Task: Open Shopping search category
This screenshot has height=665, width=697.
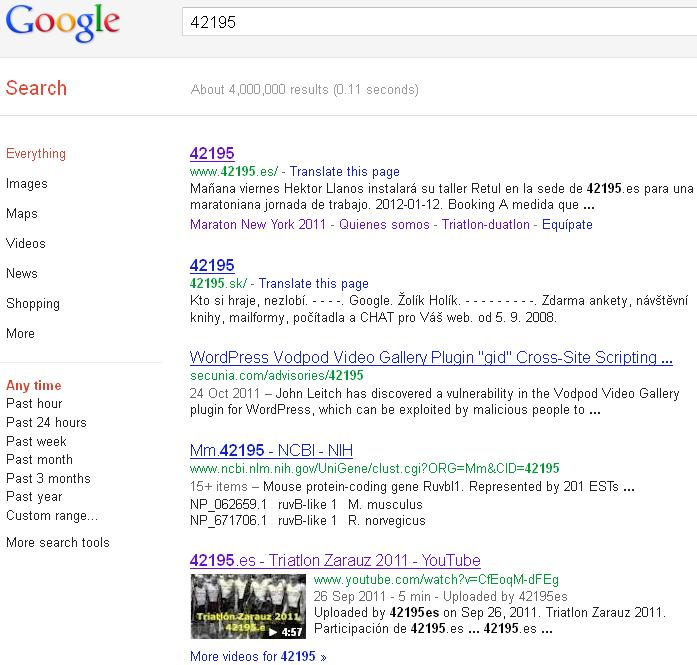Action: pos(33,304)
